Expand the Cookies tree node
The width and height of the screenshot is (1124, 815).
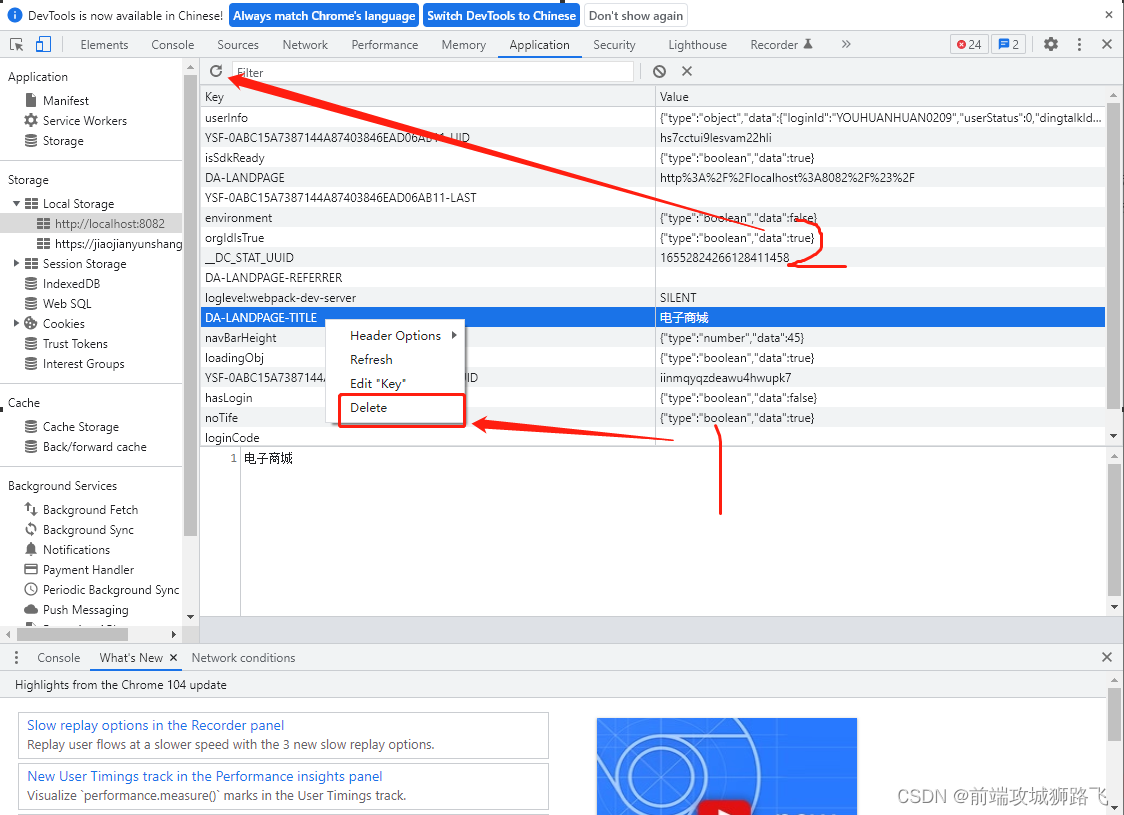click(x=16, y=324)
